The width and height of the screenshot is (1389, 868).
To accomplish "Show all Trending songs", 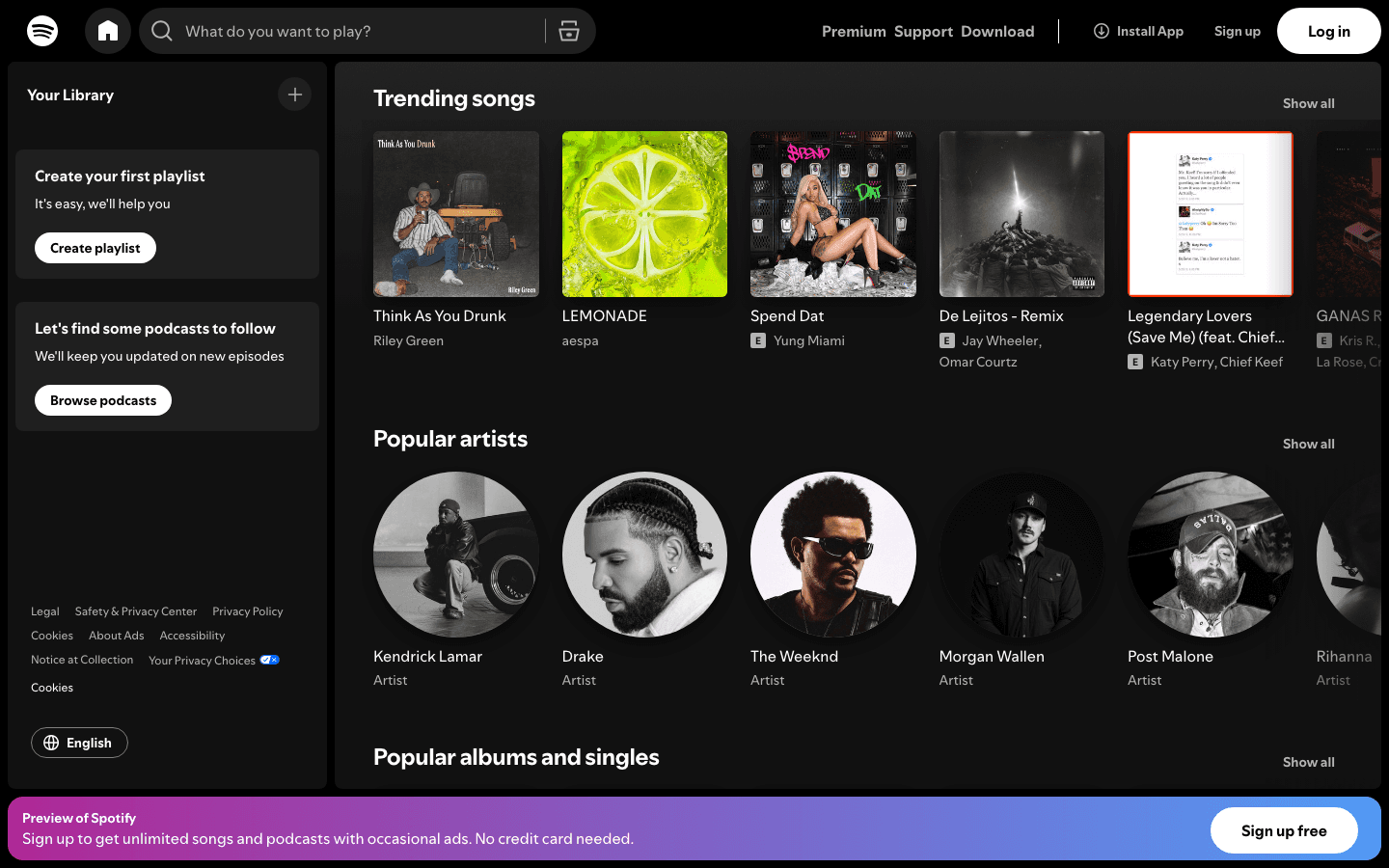I will pos(1309,103).
